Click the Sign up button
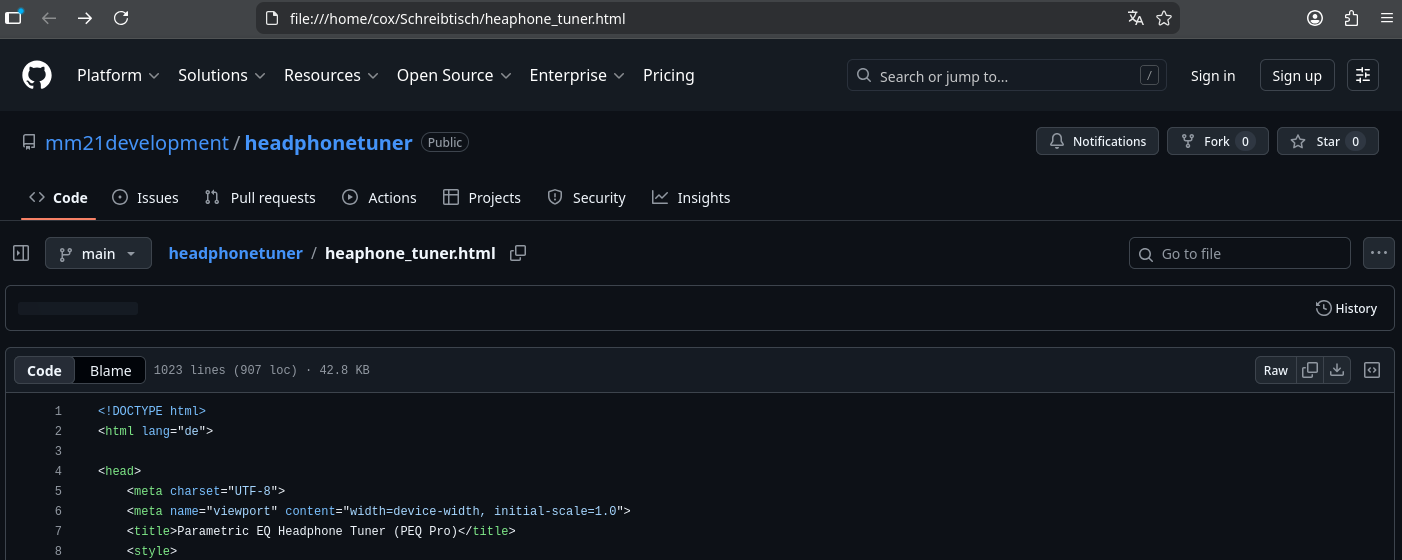This screenshot has height=560, width=1402. pyautogui.click(x=1297, y=75)
